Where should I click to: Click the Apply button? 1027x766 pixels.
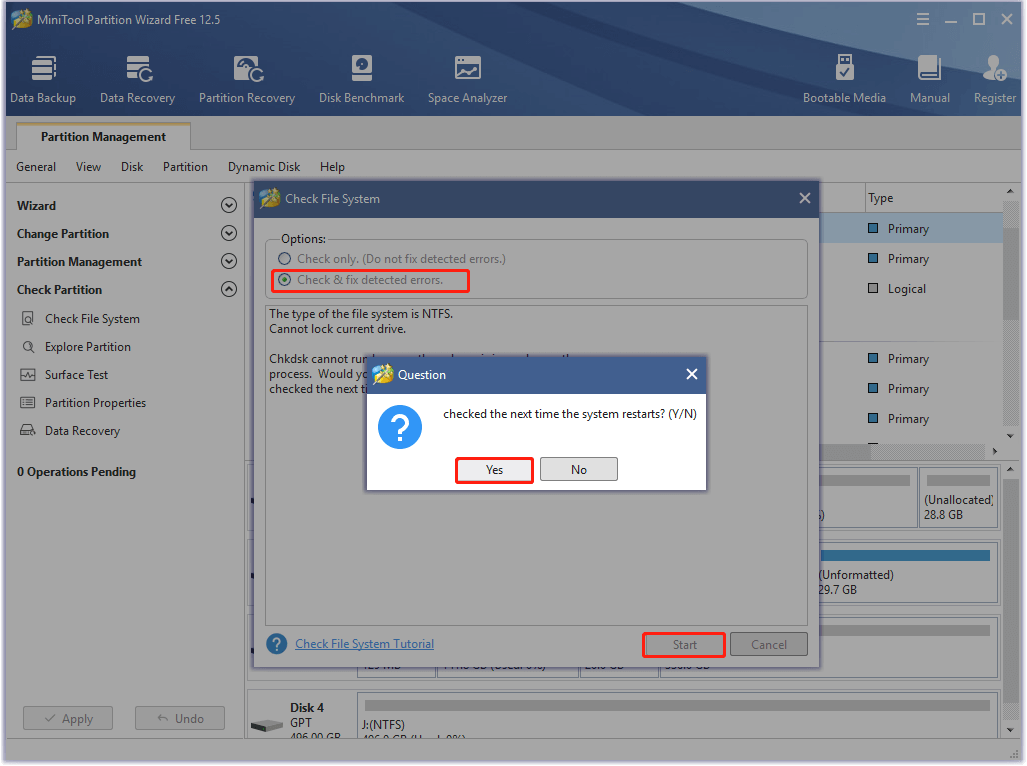click(x=68, y=718)
